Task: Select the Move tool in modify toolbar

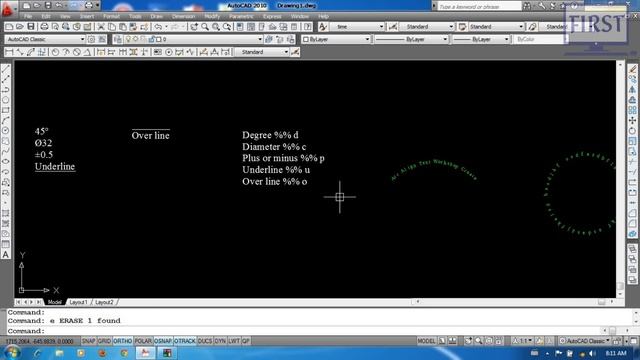Action: (x=632, y=120)
